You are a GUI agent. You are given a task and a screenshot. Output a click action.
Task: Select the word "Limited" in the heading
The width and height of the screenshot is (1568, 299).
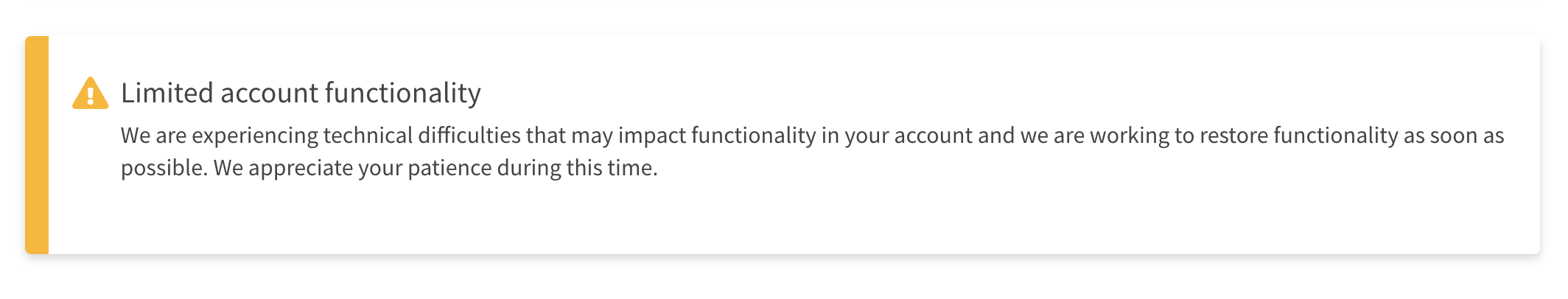pos(167,93)
